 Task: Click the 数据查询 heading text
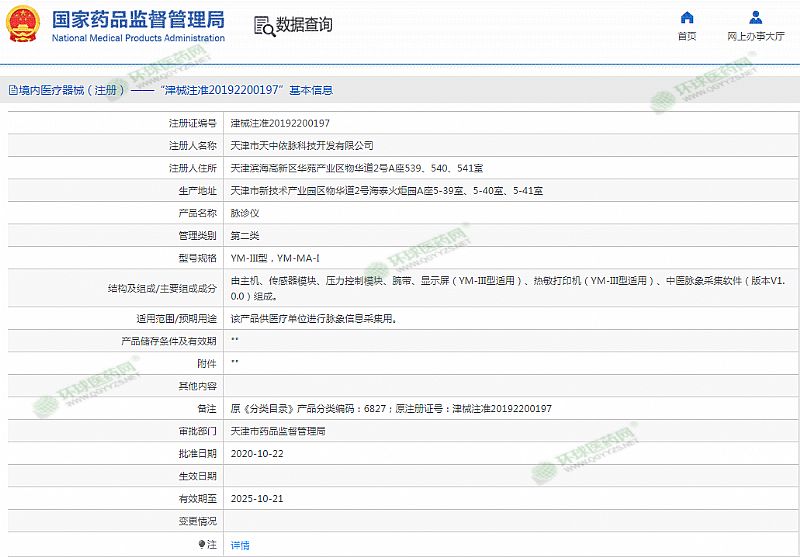click(x=304, y=25)
